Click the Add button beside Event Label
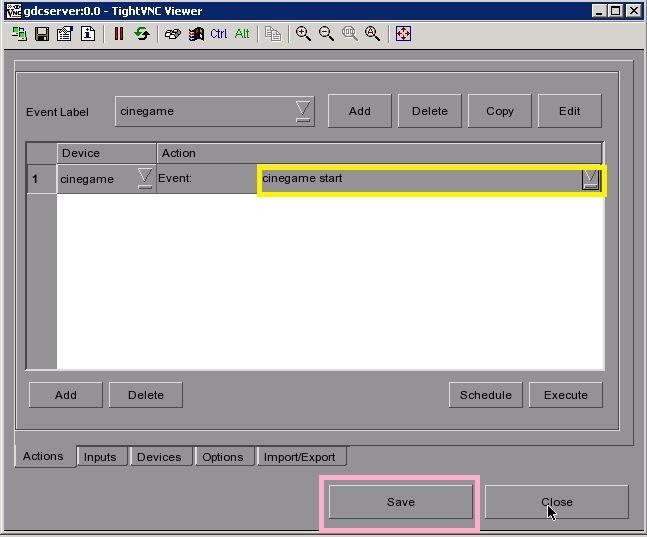The image size is (647, 537). pyautogui.click(x=359, y=111)
